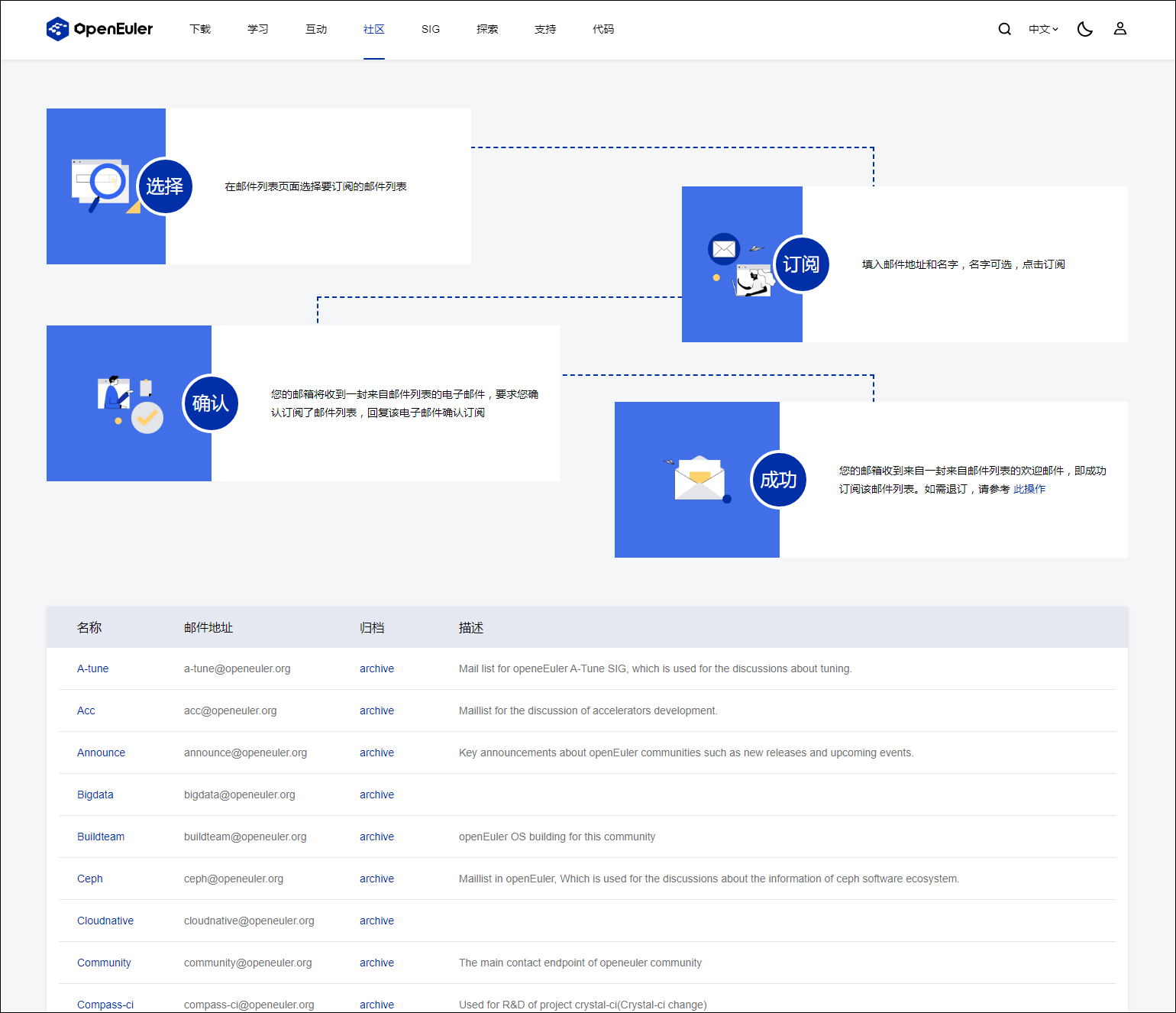Open the A-tune mailing list link
Viewport: 1176px width, 1013px height.
coord(92,668)
